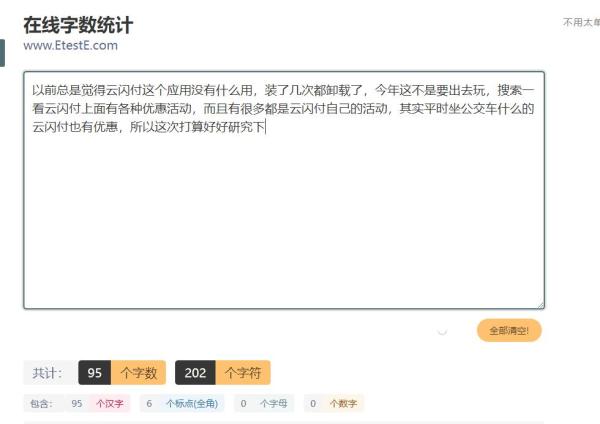The height and width of the screenshot is (424, 600).
Task: Select the orange 个字符 label
Action: (x=243, y=372)
